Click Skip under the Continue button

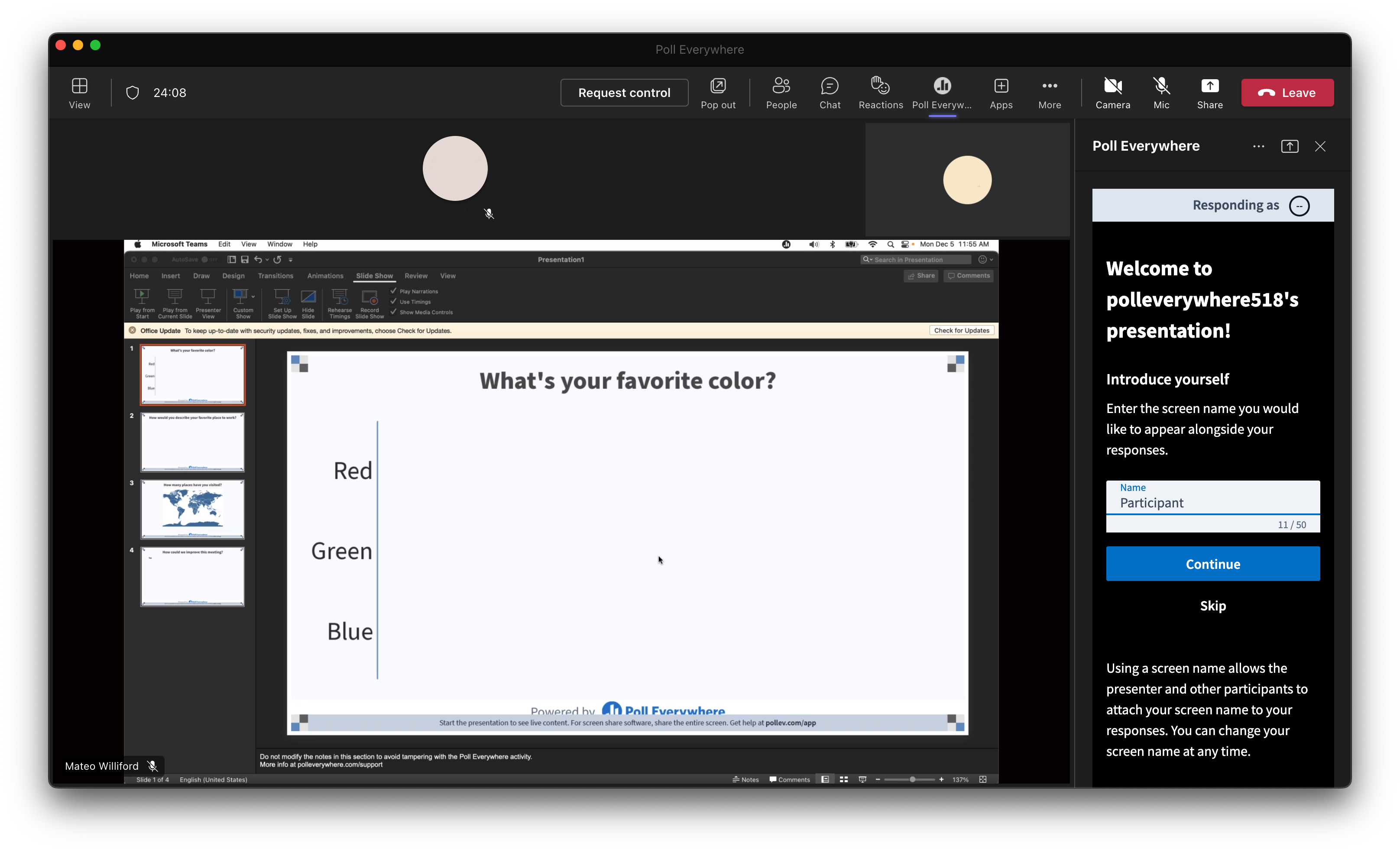click(1212, 606)
